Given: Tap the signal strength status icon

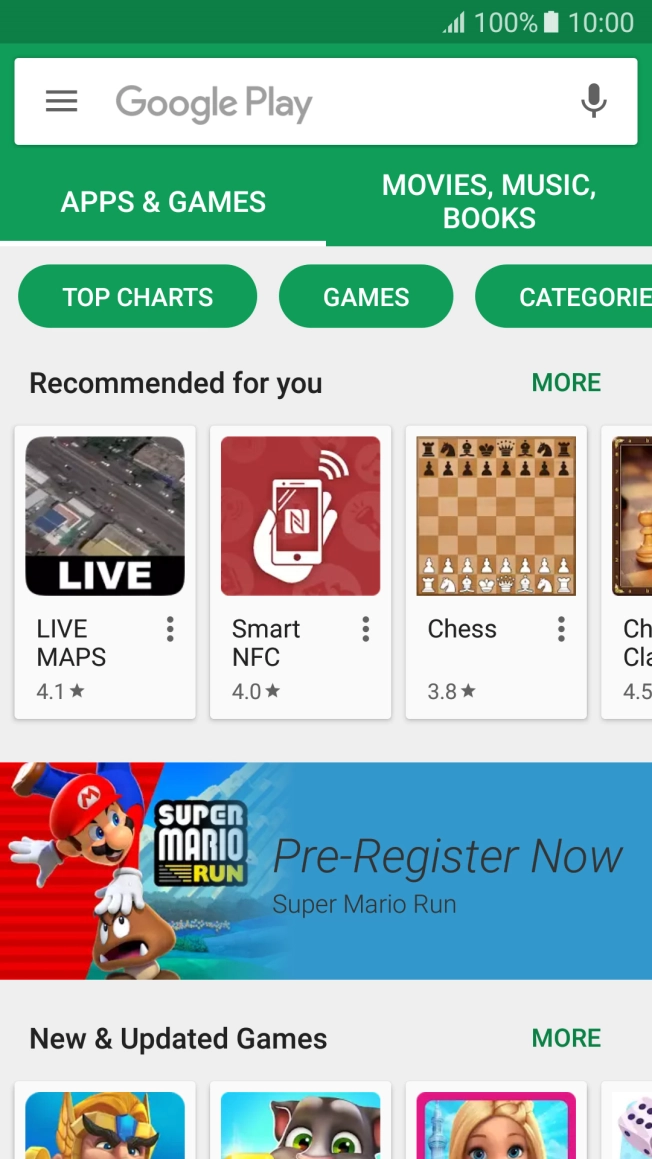Looking at the screenshot, I should tap(454, 23).
